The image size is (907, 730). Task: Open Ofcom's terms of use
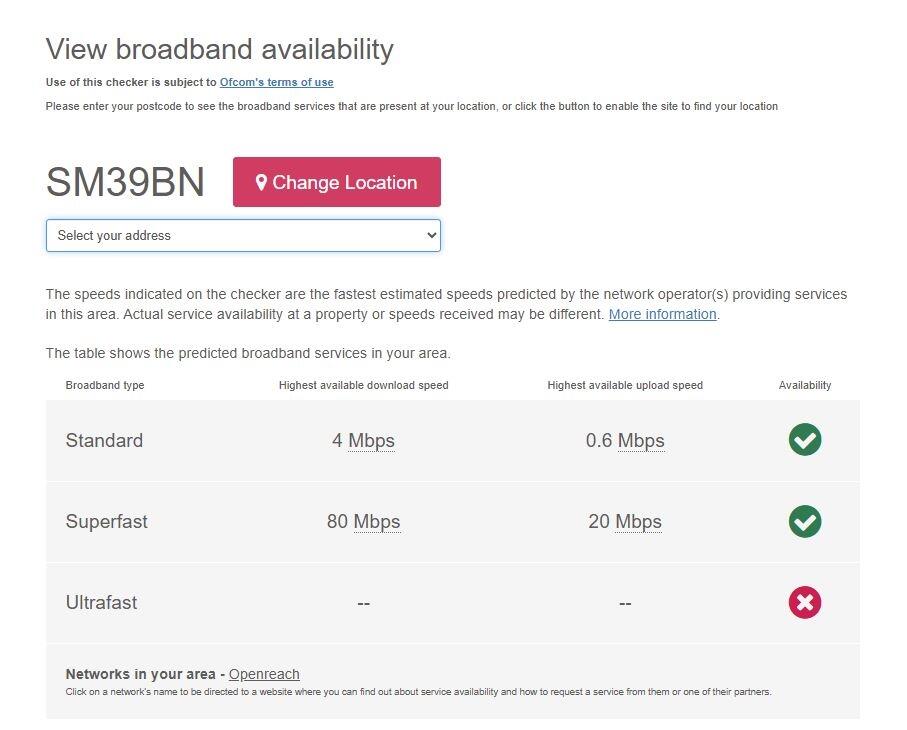[x=276, y=83]
